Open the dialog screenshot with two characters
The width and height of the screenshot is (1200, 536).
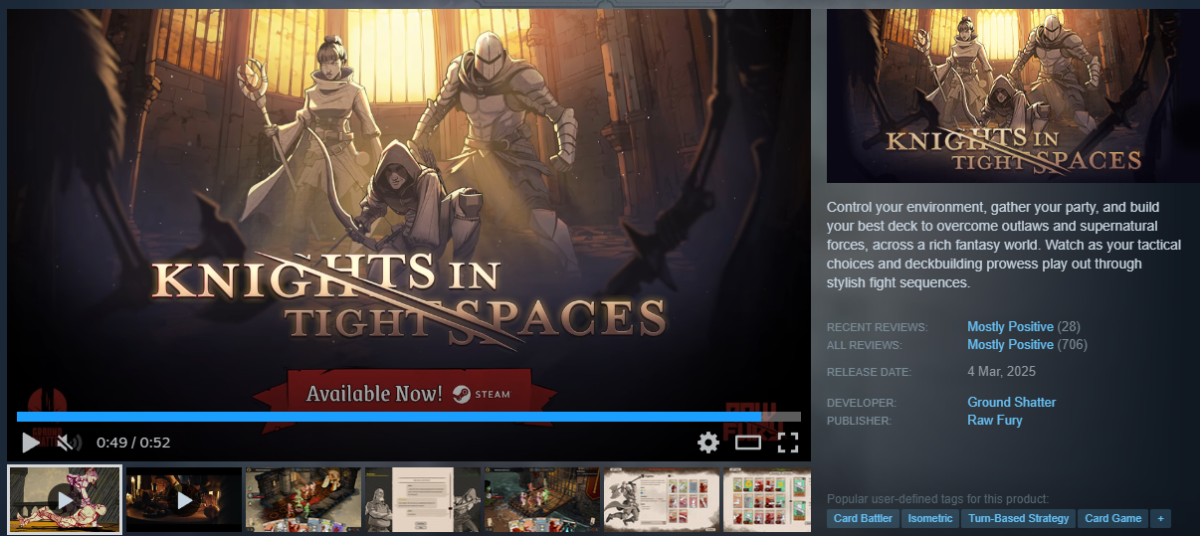click(x=422, y=499)
